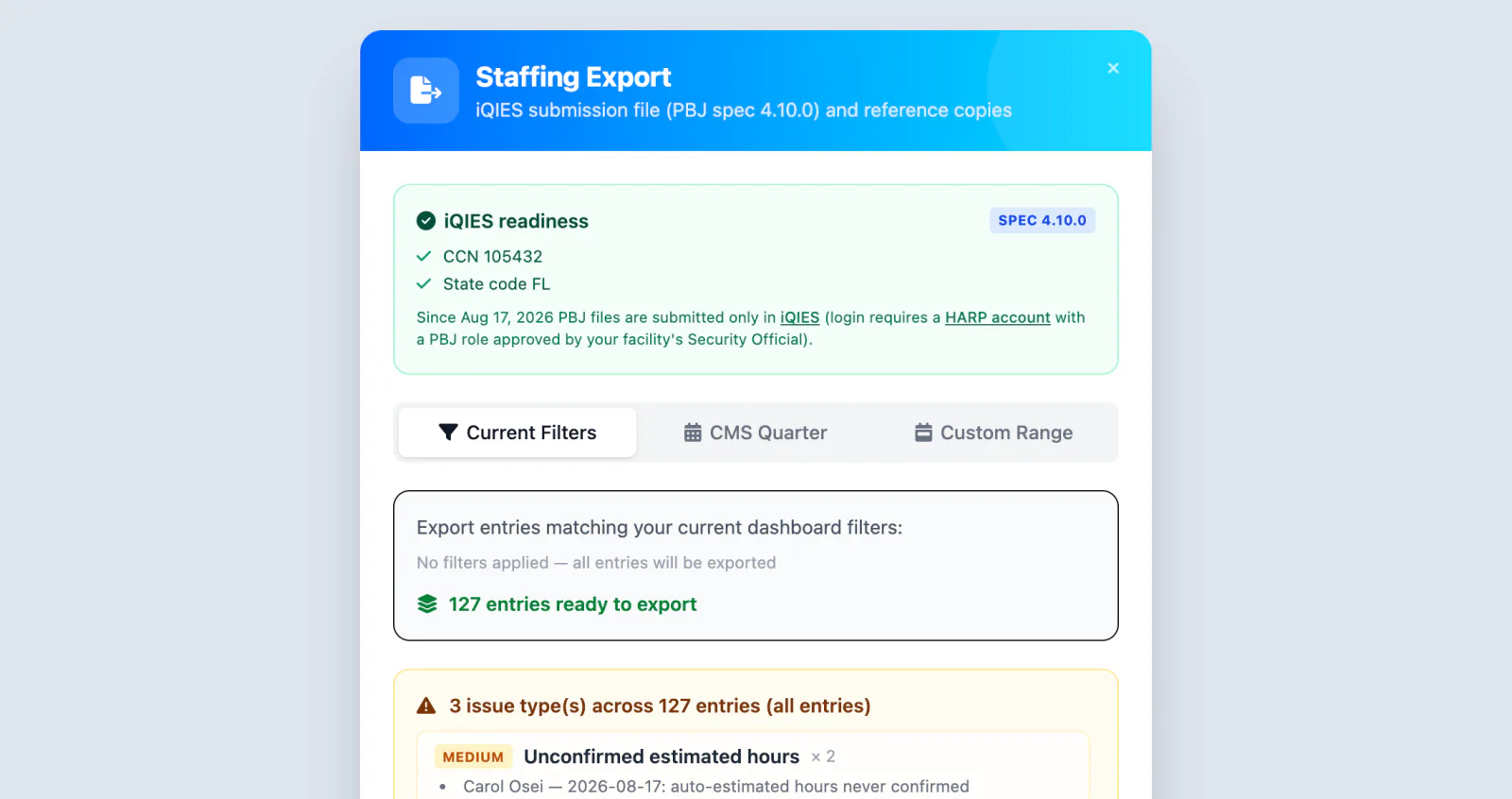
Task: Click the 'Staffing Export' title
Action: click(x=573, y=76)
